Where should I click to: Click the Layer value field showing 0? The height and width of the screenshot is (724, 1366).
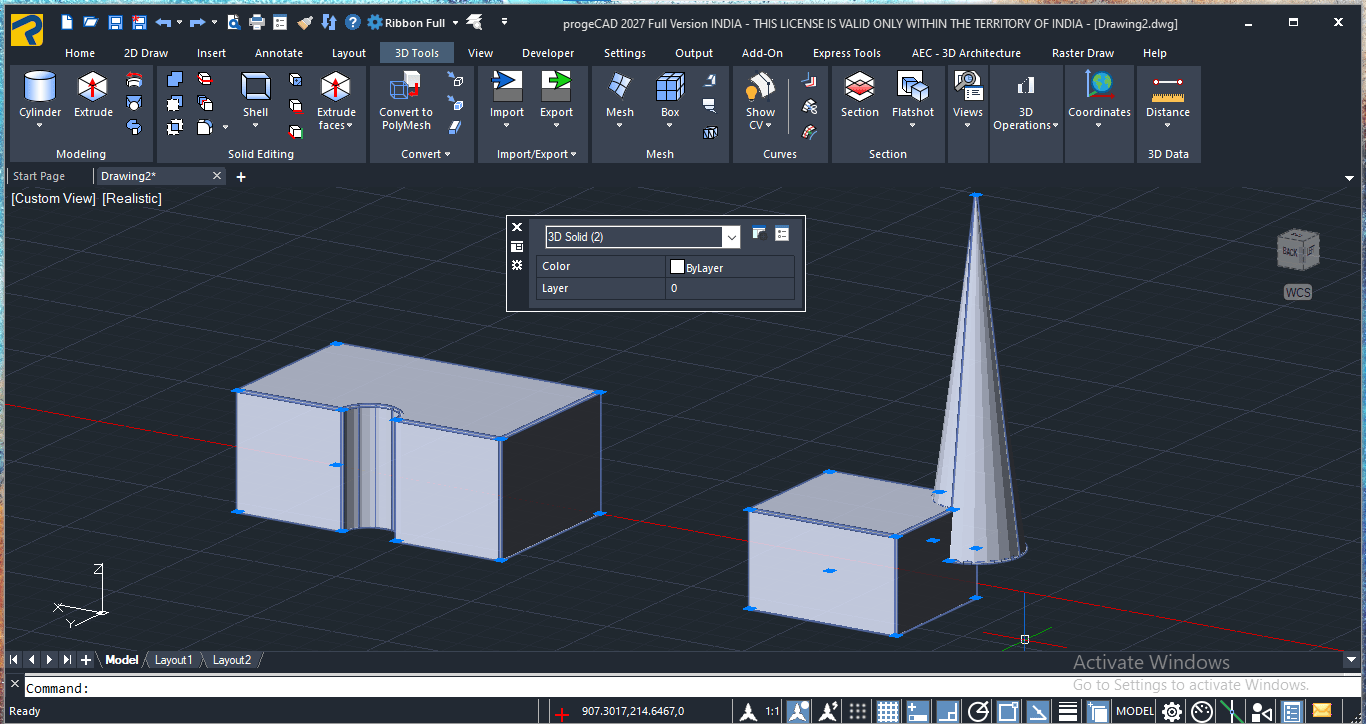(730, 288)
